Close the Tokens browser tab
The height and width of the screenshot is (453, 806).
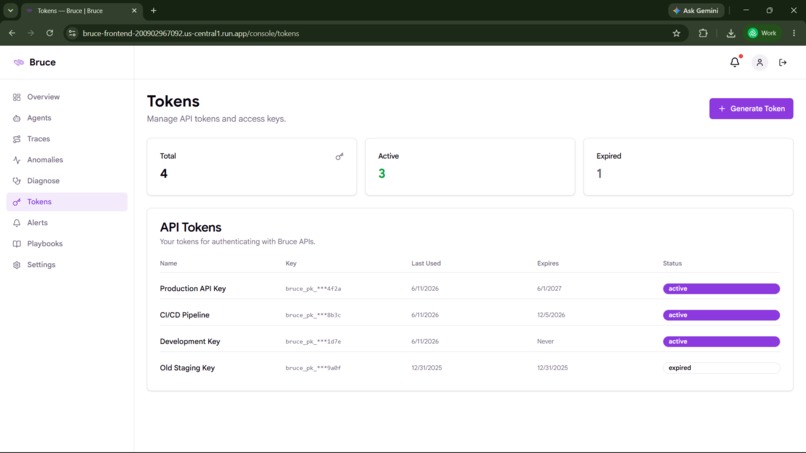pos(134,10)
